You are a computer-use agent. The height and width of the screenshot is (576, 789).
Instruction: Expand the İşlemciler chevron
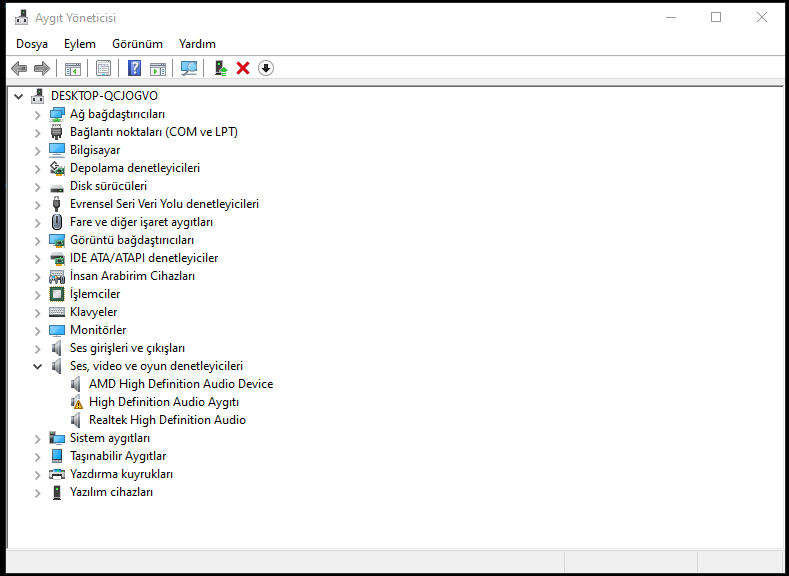[x=38, y=295]
